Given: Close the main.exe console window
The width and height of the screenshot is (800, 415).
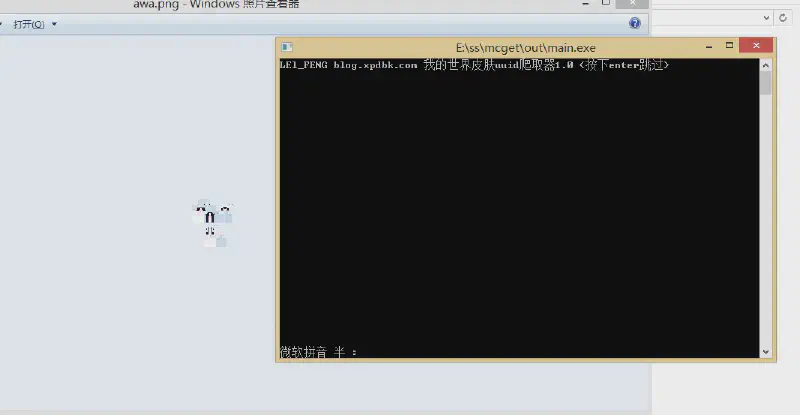Looking at the screenshot, I should coord(756,46).
